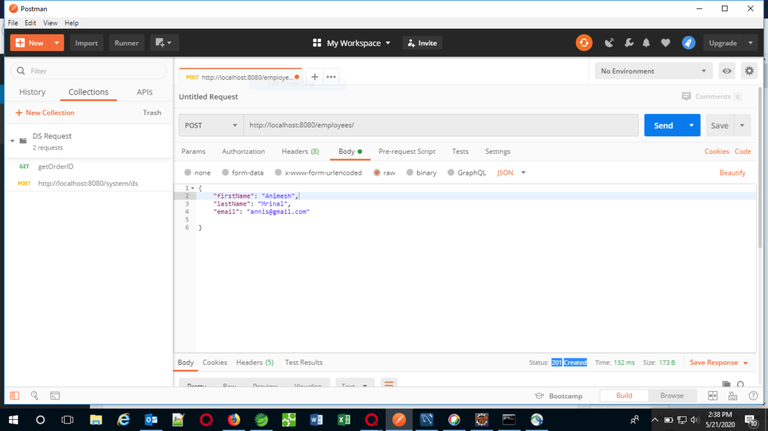Open the keyboard shortcuts icon in the status bar
This screenshot has height=431, width=768.
tap(733, 396)
